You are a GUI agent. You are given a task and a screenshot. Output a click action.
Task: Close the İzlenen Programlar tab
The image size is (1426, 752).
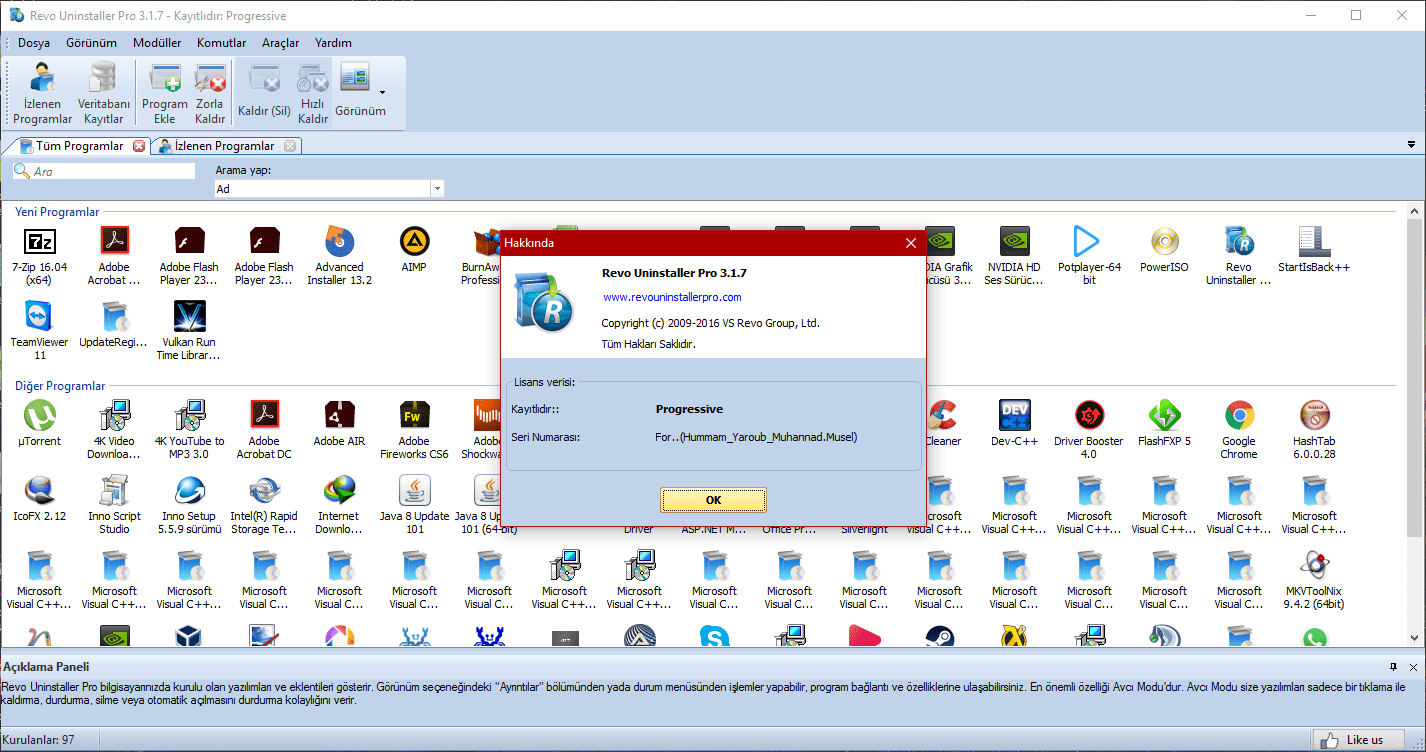(290, 146)
